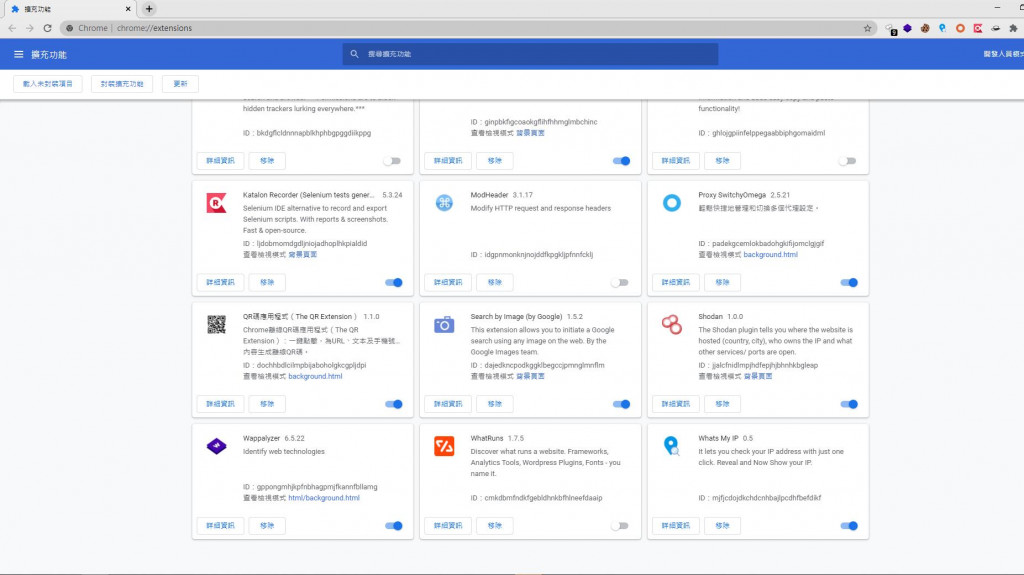Open the red Katalon Recorder icon in the browser toolbar

click(978, 28)
